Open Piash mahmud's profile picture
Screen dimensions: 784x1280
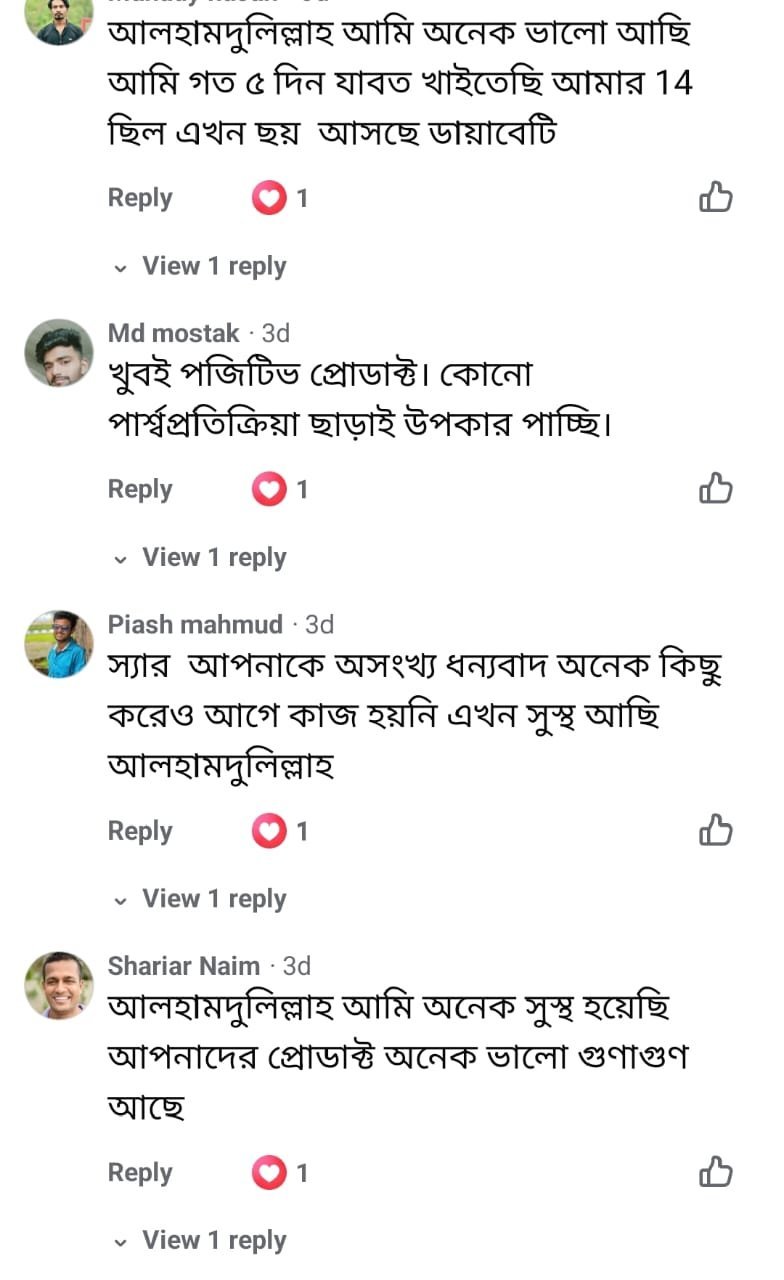59,645
